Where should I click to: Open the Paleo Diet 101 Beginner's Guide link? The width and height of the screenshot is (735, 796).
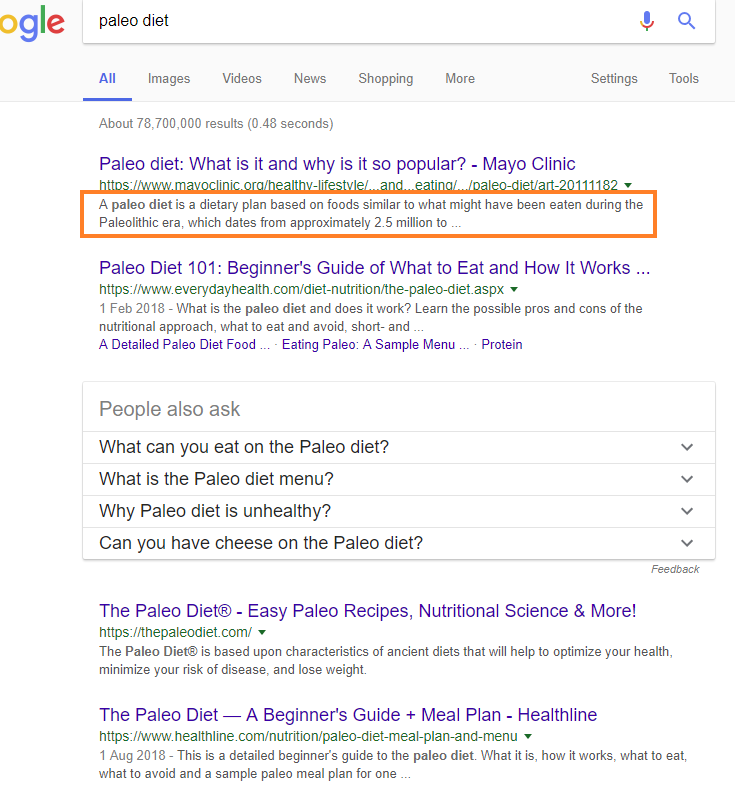click(x=375, y=268)
